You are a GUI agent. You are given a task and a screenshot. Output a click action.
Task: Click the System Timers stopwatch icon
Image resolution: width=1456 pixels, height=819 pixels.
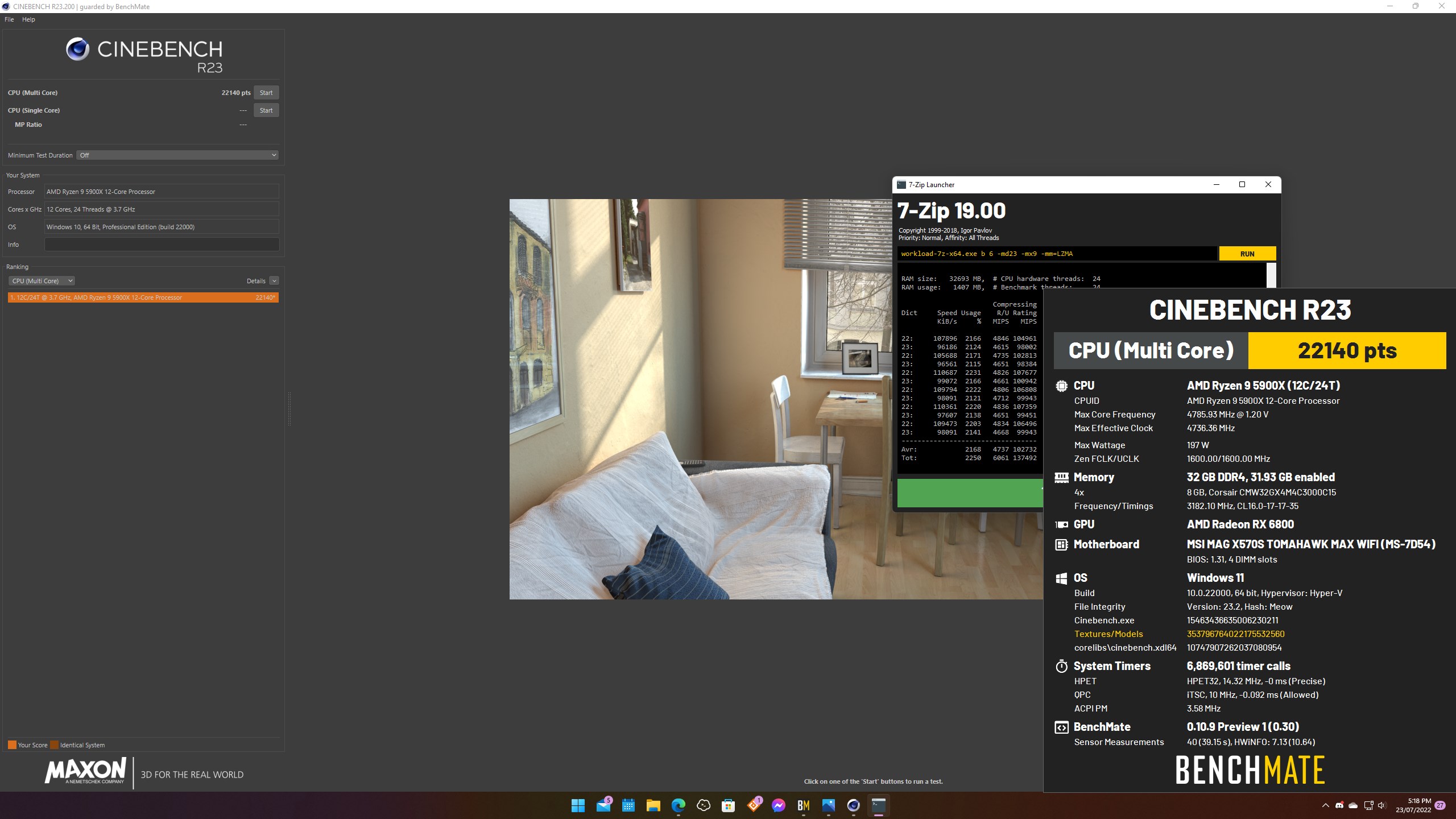(x=1061, y=666)
